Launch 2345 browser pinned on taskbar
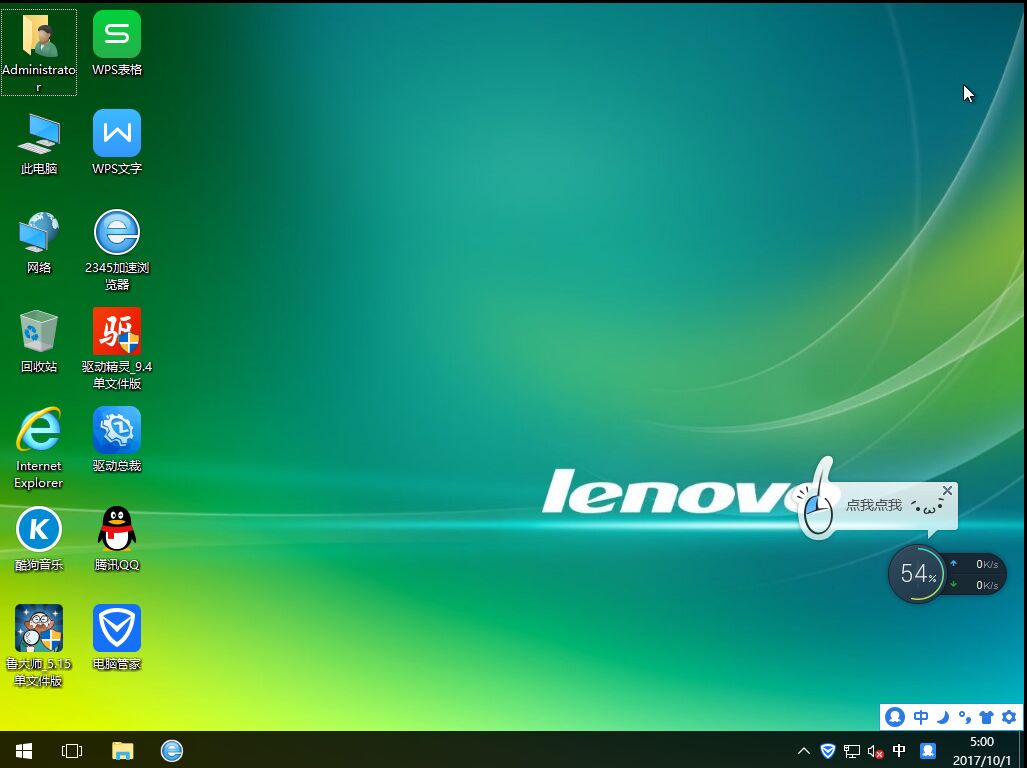The image size is (1027, 768). (x=172, y=750)
